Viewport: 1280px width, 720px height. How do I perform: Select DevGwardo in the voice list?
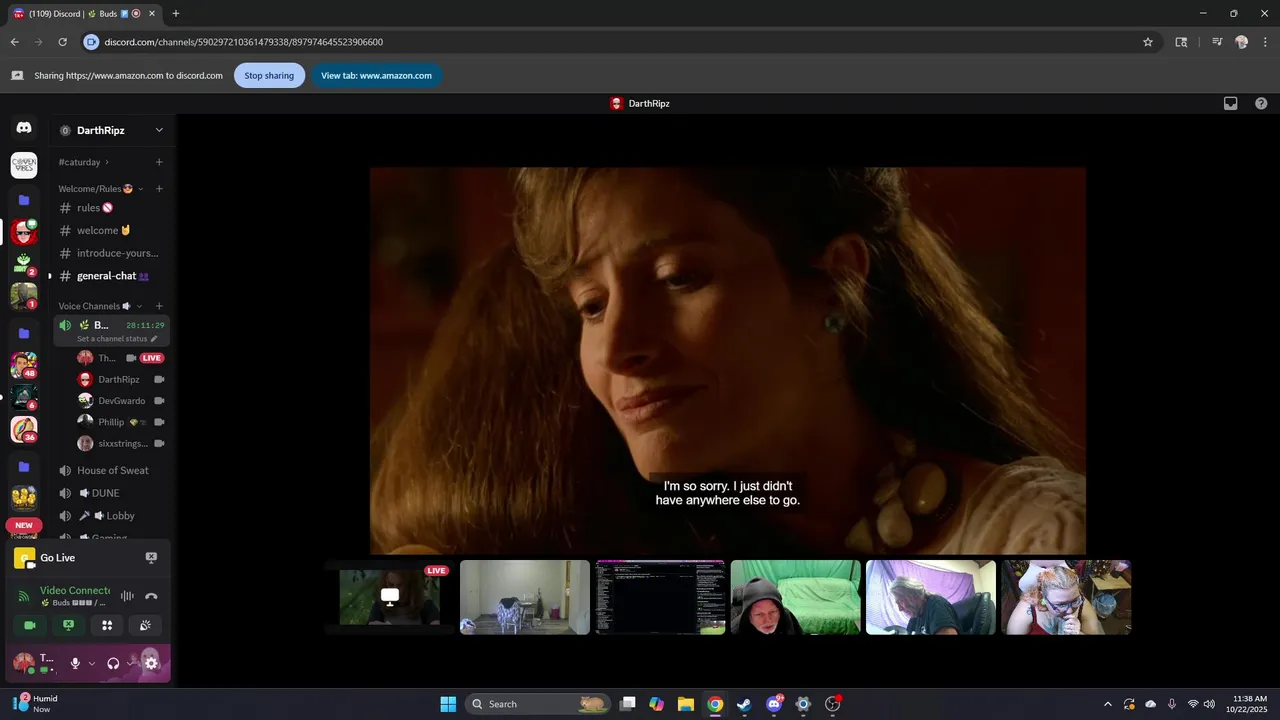[120, 401]
